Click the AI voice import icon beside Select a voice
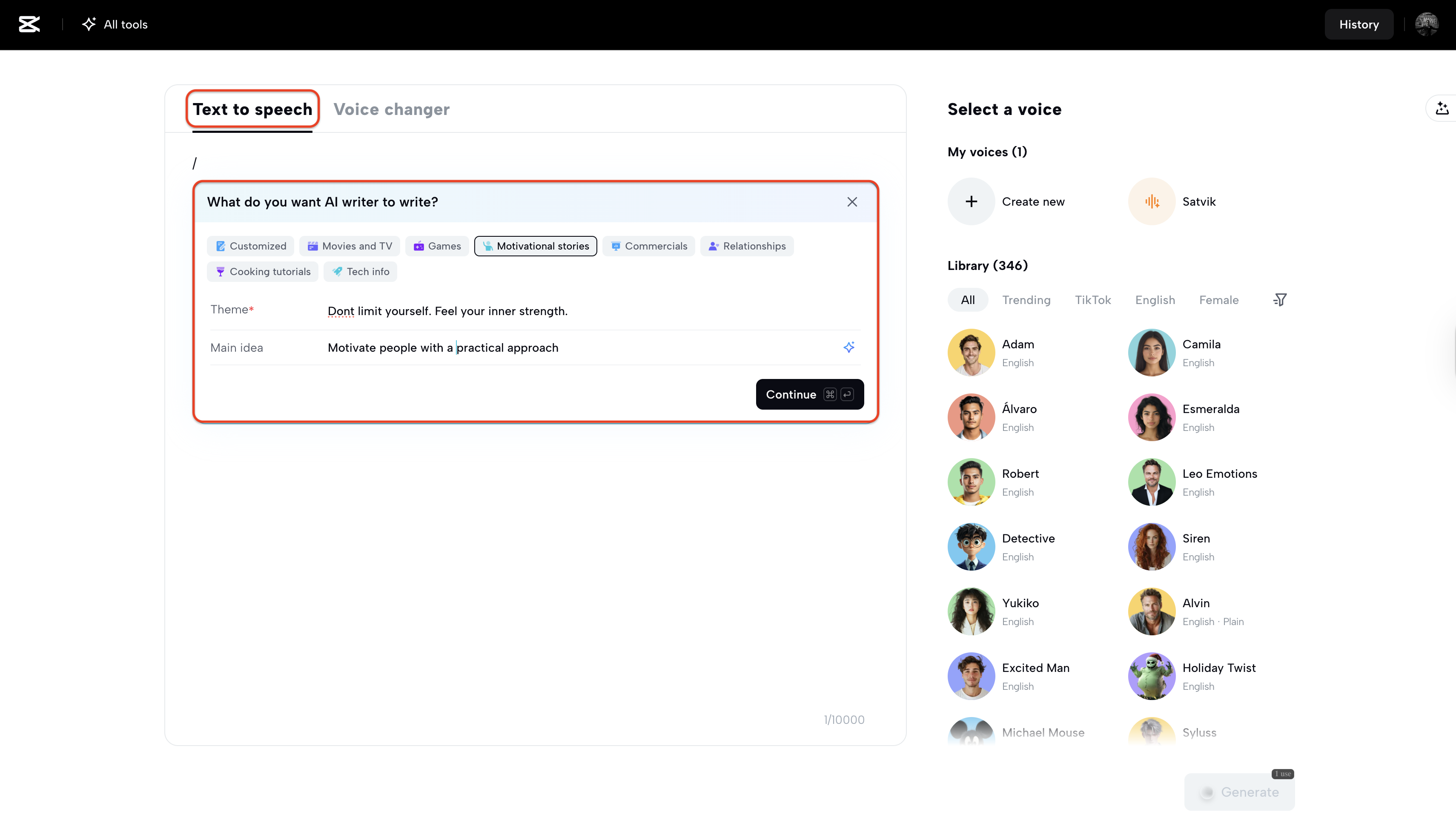 point(1442,108)
